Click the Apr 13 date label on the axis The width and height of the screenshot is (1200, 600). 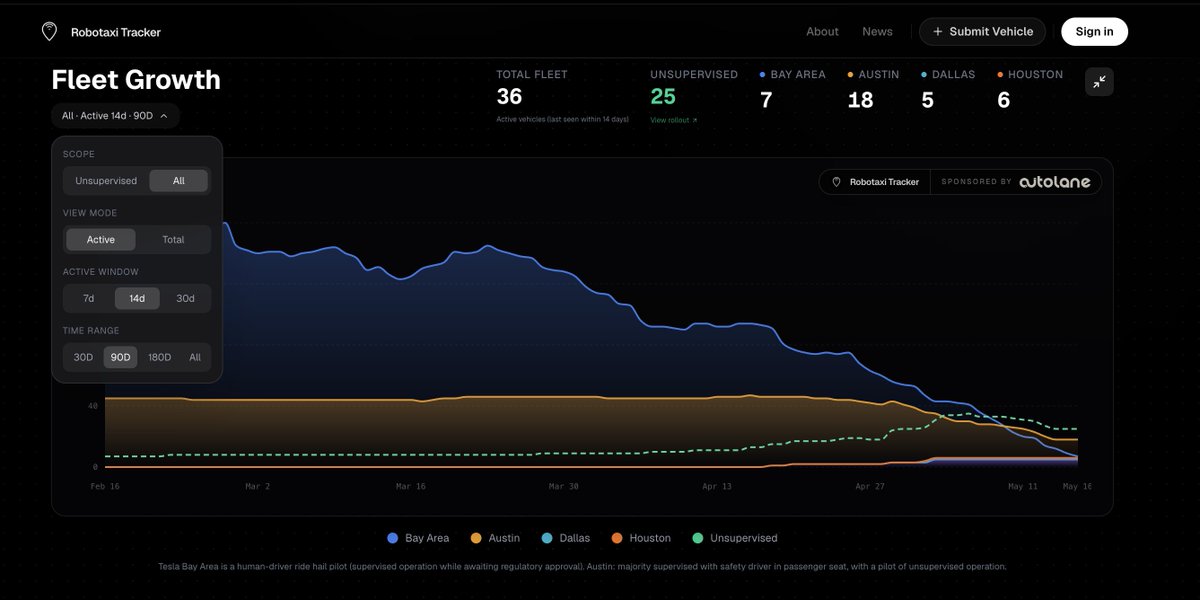coord(717,486)
